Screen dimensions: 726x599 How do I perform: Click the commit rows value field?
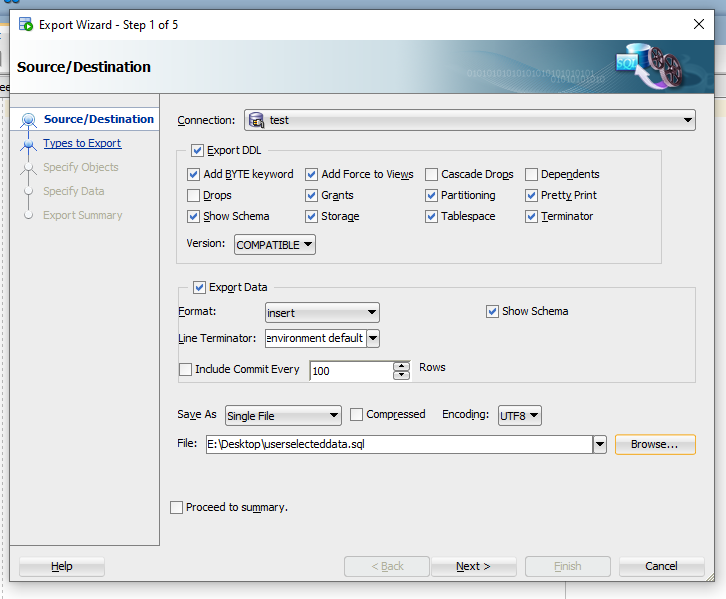tap(351, 371)
